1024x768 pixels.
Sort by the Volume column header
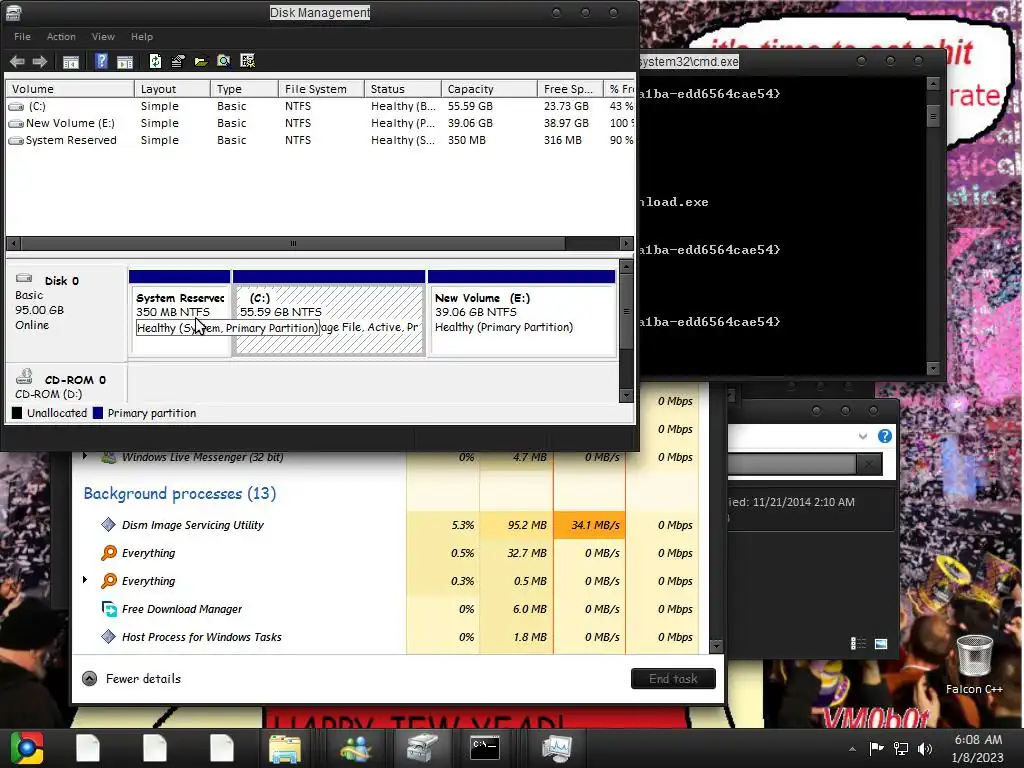(x=70, y=89)
